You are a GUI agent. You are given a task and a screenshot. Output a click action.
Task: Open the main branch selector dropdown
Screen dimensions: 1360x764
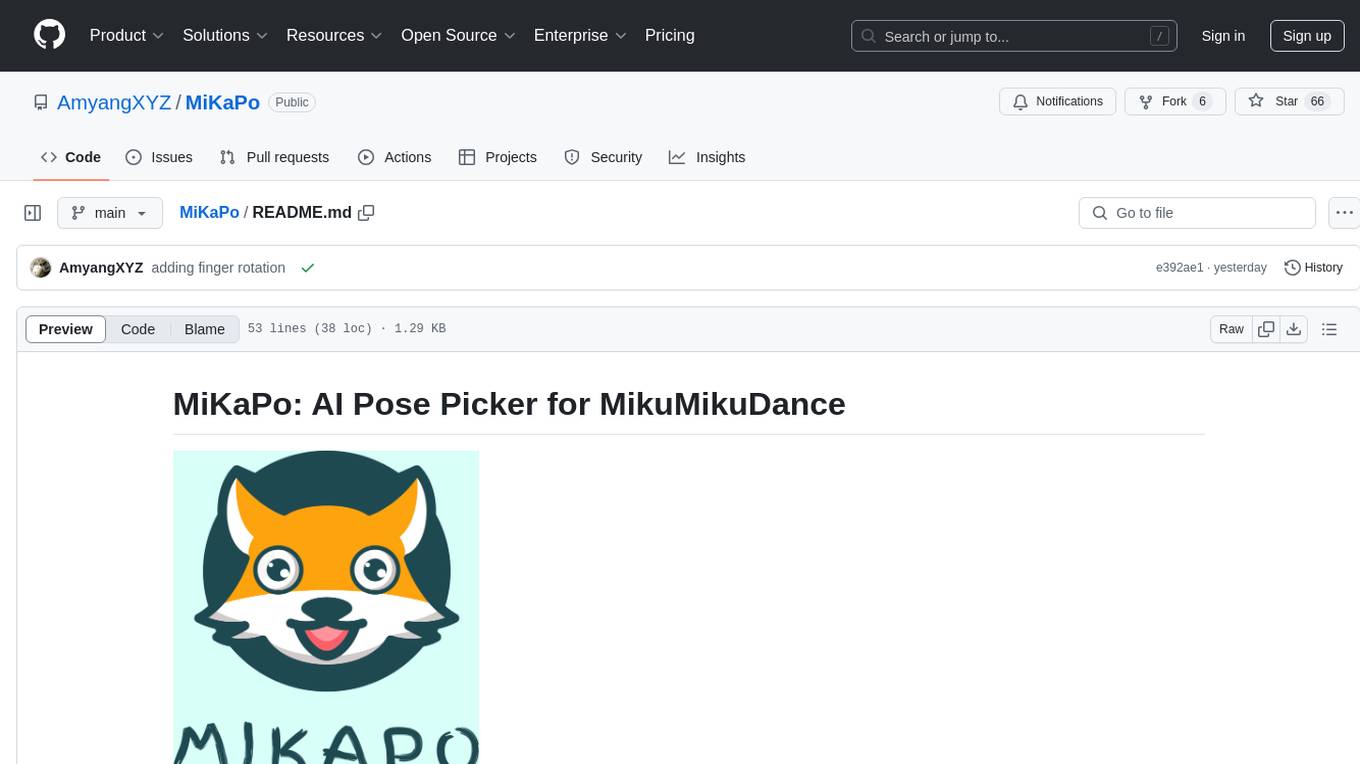[110, 213]
